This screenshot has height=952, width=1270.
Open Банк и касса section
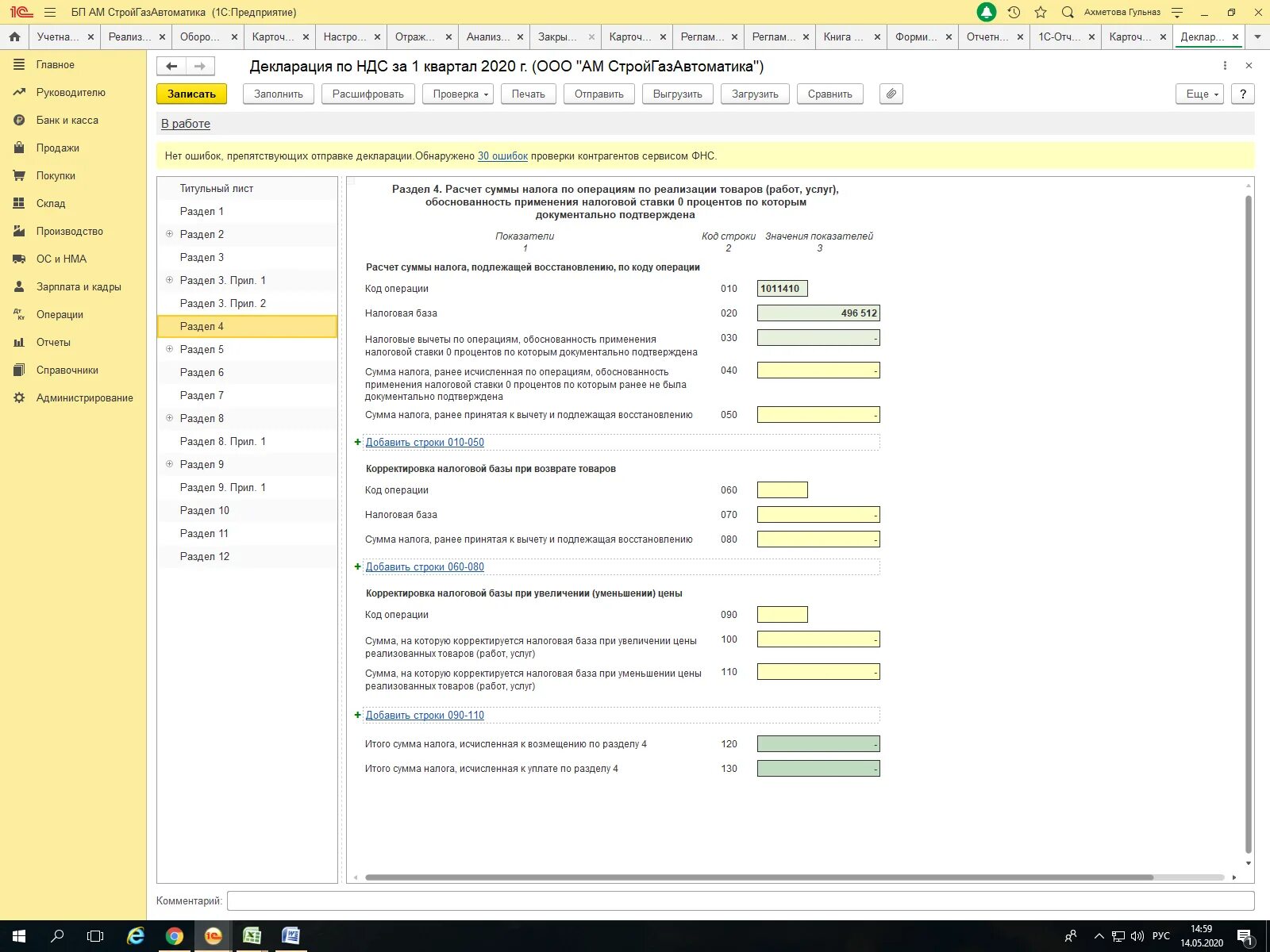pyautogui.click(x=67, y=120)
